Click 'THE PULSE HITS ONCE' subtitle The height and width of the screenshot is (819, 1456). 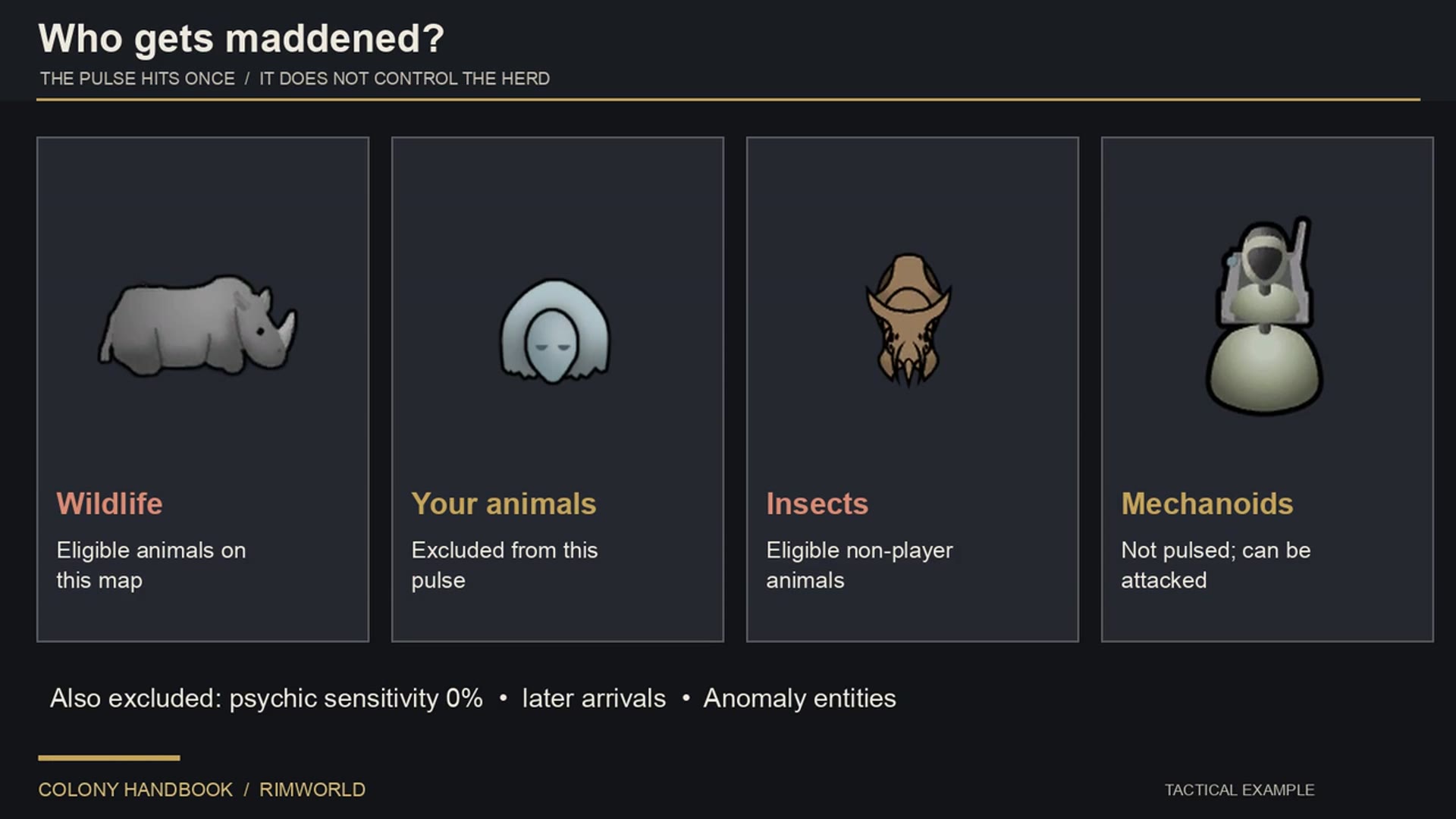(x=137, y=78)
